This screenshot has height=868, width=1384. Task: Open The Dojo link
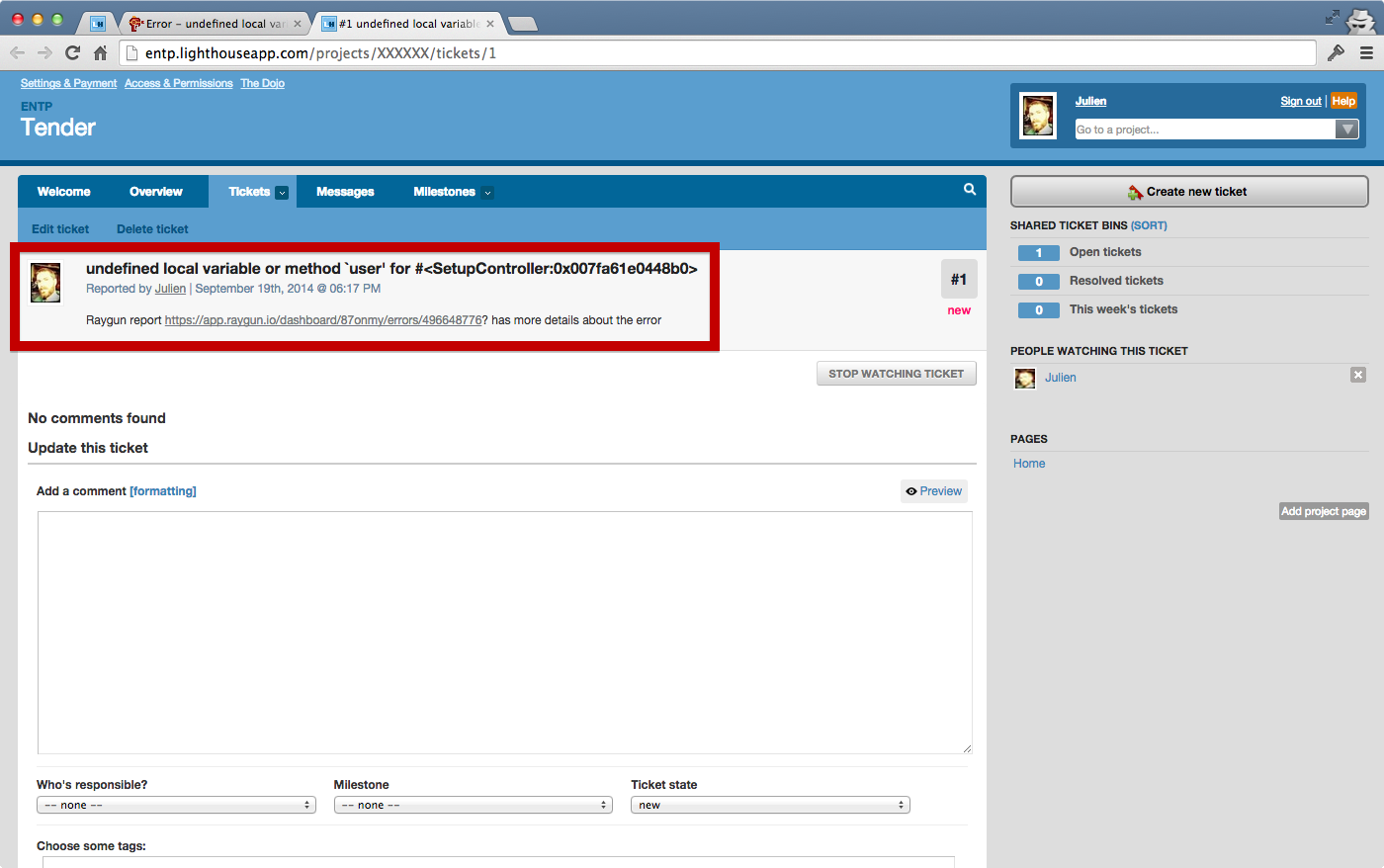click(263, 84)
